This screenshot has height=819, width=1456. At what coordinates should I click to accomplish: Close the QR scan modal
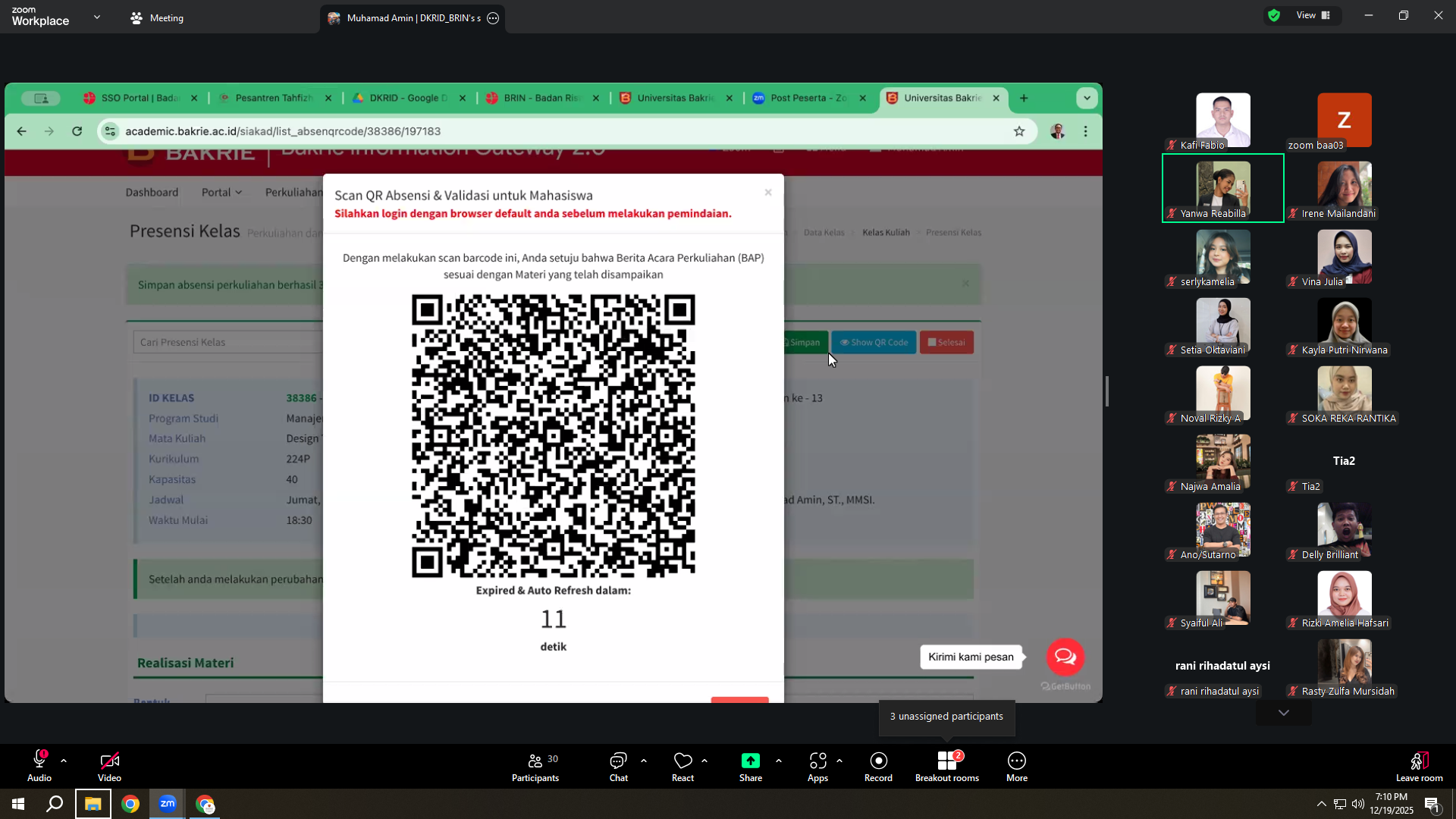point(768,193)
